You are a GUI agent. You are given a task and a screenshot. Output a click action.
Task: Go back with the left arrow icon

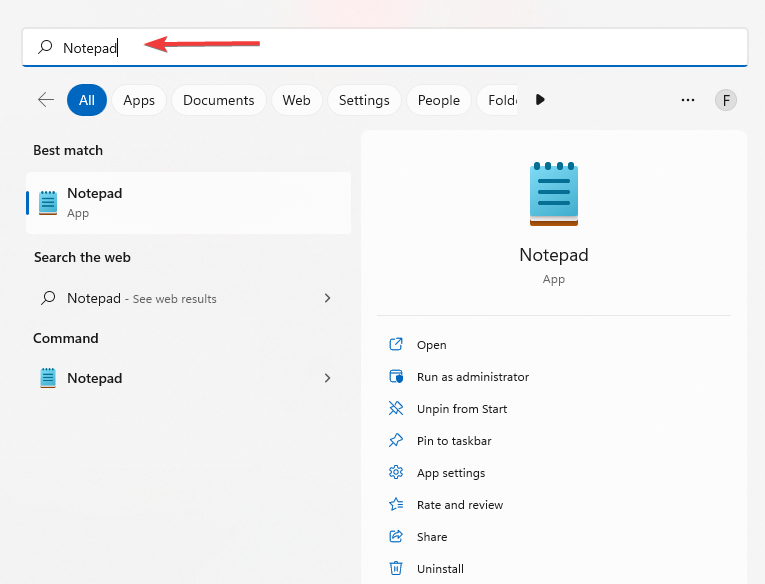pos(46,100)
